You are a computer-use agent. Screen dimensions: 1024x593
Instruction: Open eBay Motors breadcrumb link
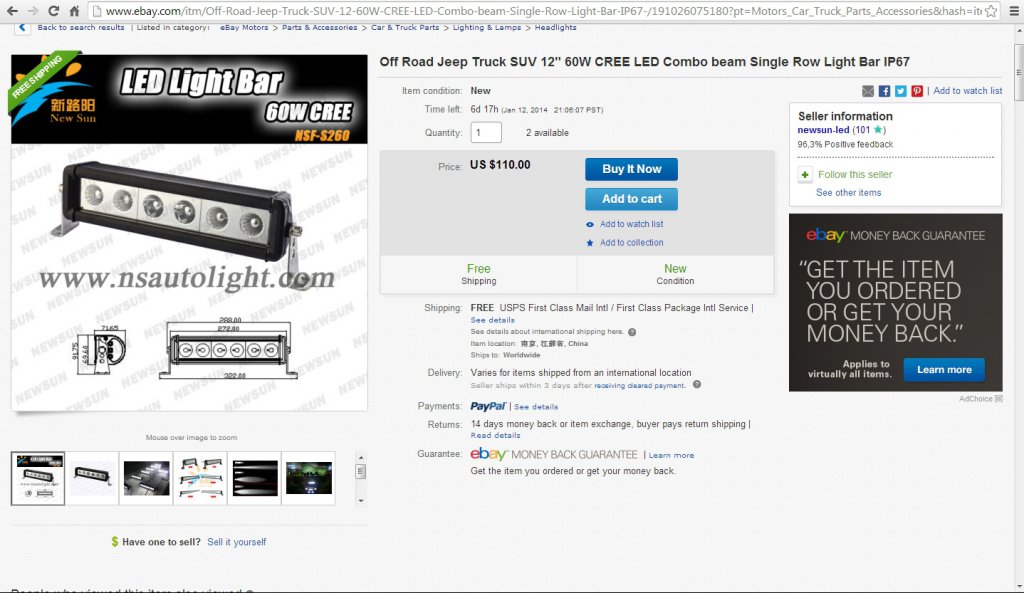[244, 27]
